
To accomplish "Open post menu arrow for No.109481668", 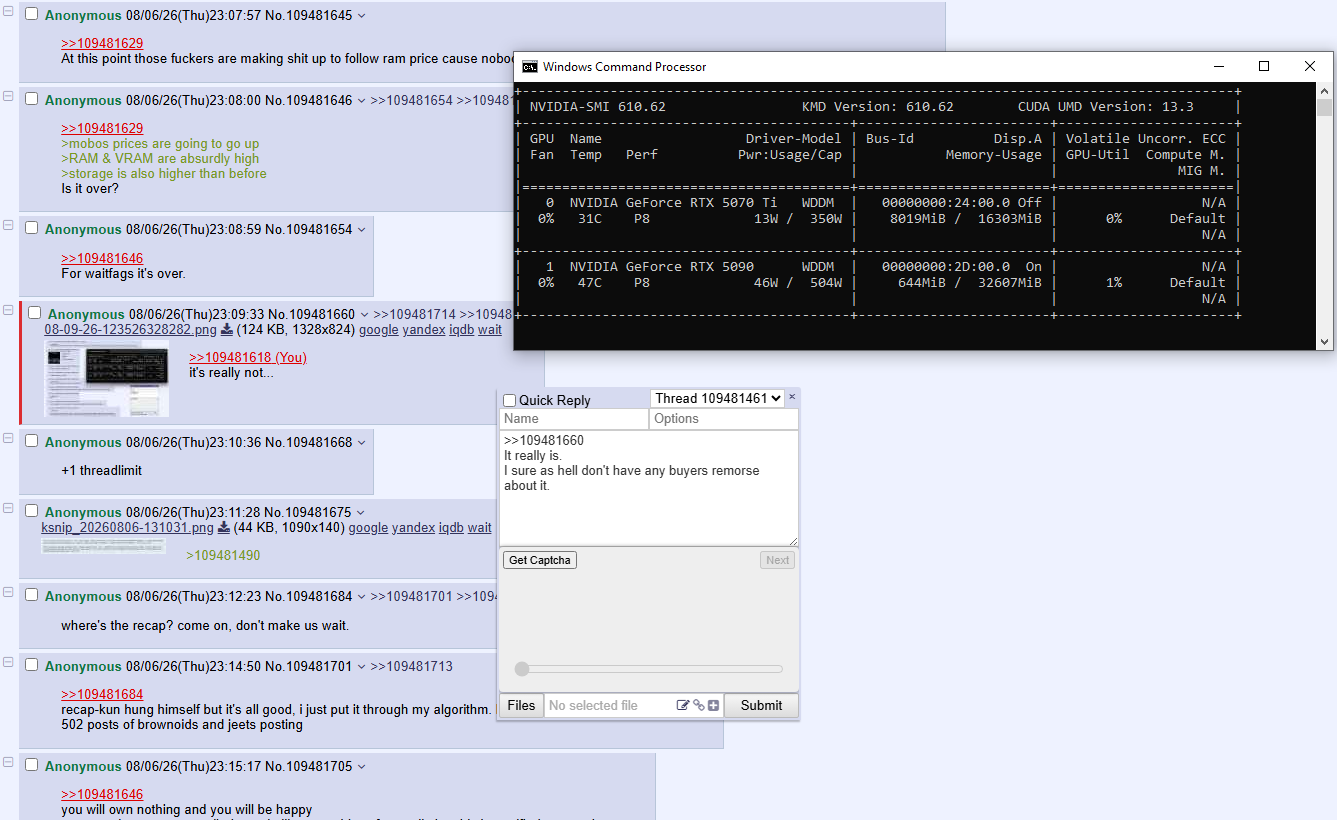I will [362, 442].
